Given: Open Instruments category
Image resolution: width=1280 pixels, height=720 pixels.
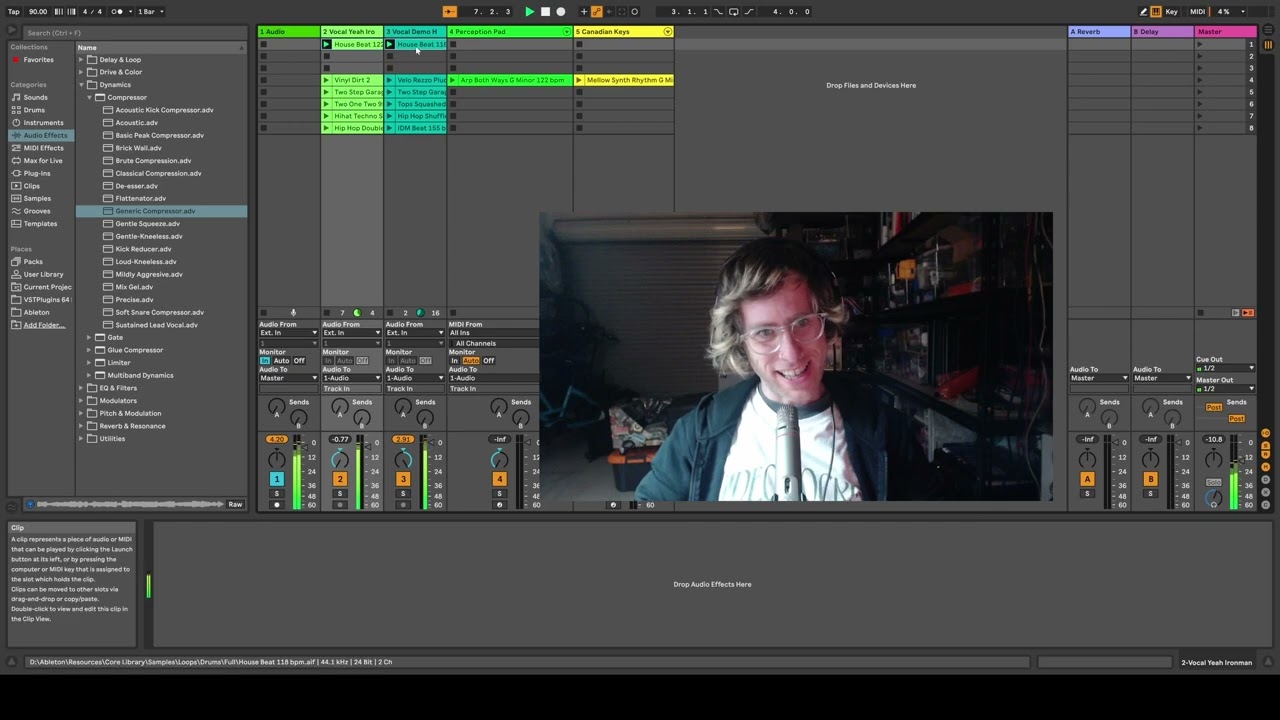Looking at the screenshot, I should 43,123.
